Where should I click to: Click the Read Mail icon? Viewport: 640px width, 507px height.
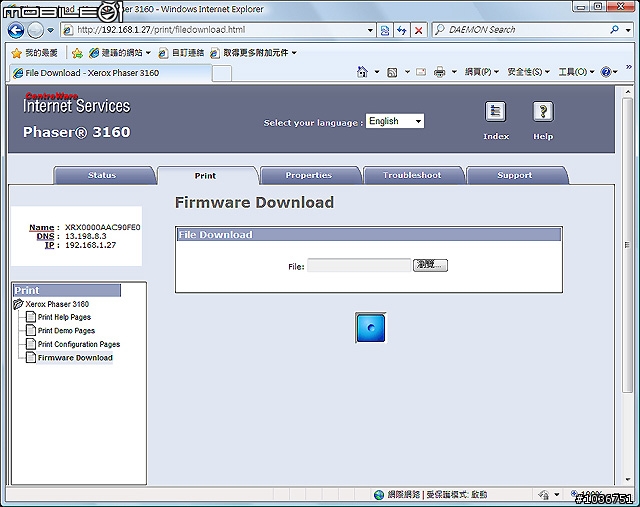(421, 72)
